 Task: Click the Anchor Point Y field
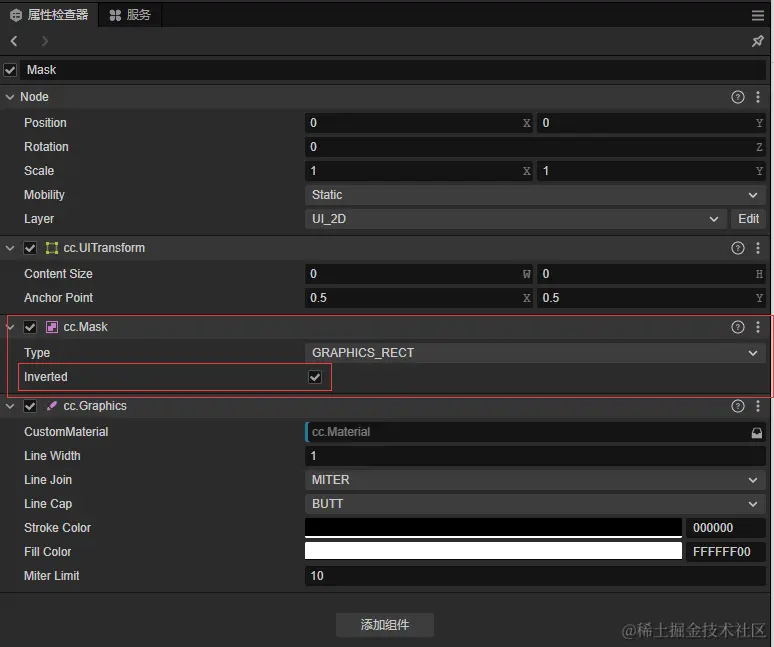651,298
